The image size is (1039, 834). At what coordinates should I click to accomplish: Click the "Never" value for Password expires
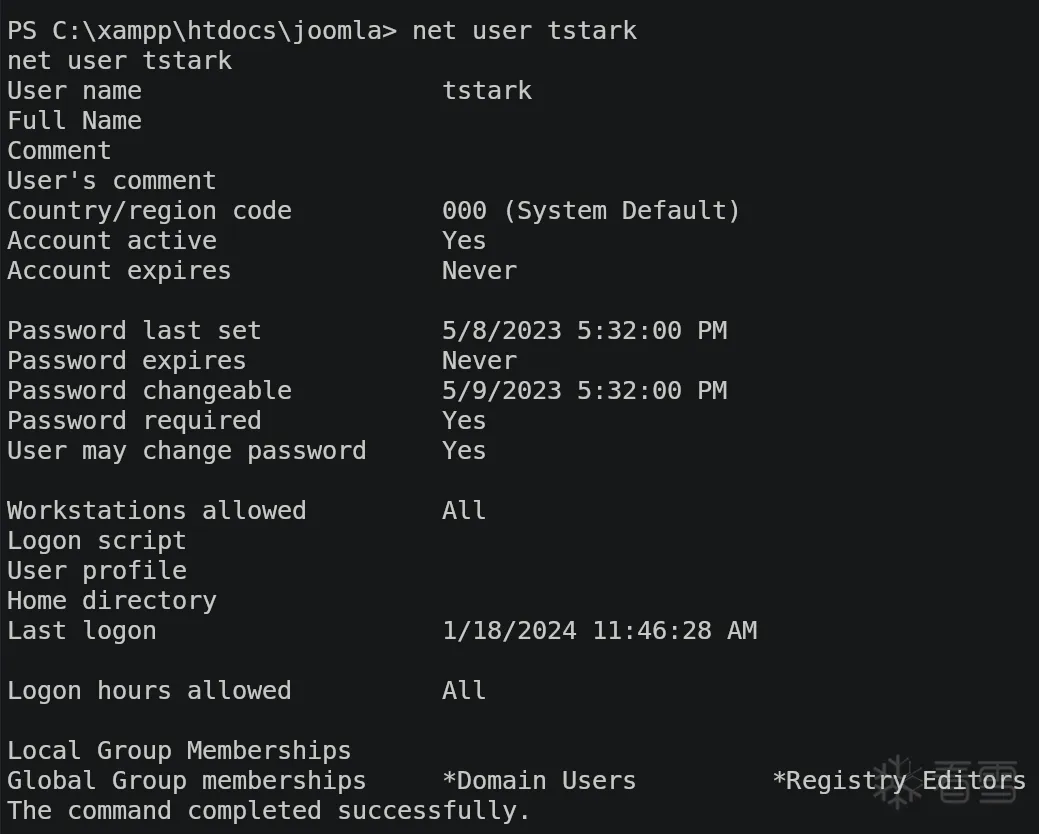[x=479, y=360]
